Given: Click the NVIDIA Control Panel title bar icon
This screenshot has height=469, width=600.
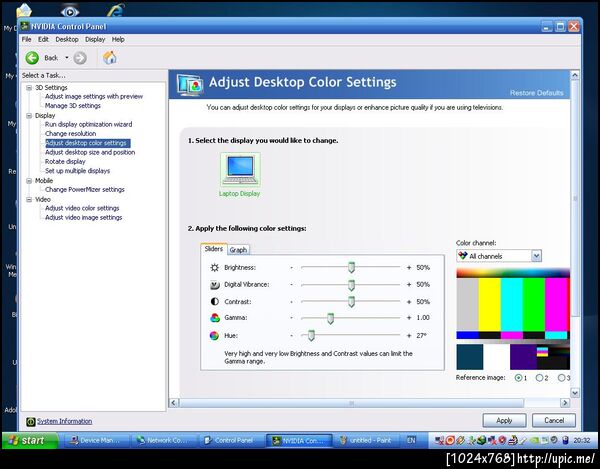Looking at the screenshot, I should point(25,26).
